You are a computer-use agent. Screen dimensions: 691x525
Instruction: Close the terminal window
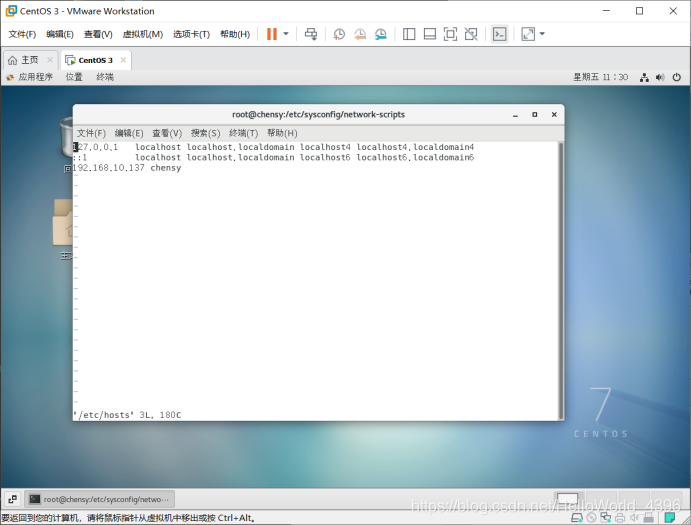554,115
